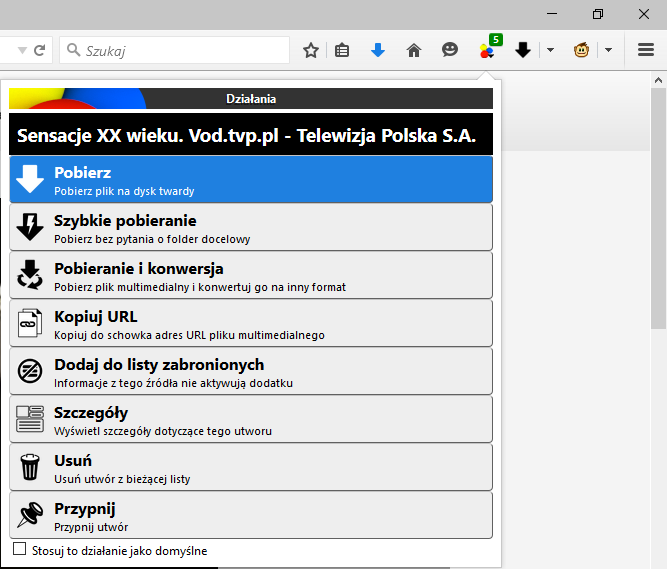Open the URL history dropdown arrow

22,51
